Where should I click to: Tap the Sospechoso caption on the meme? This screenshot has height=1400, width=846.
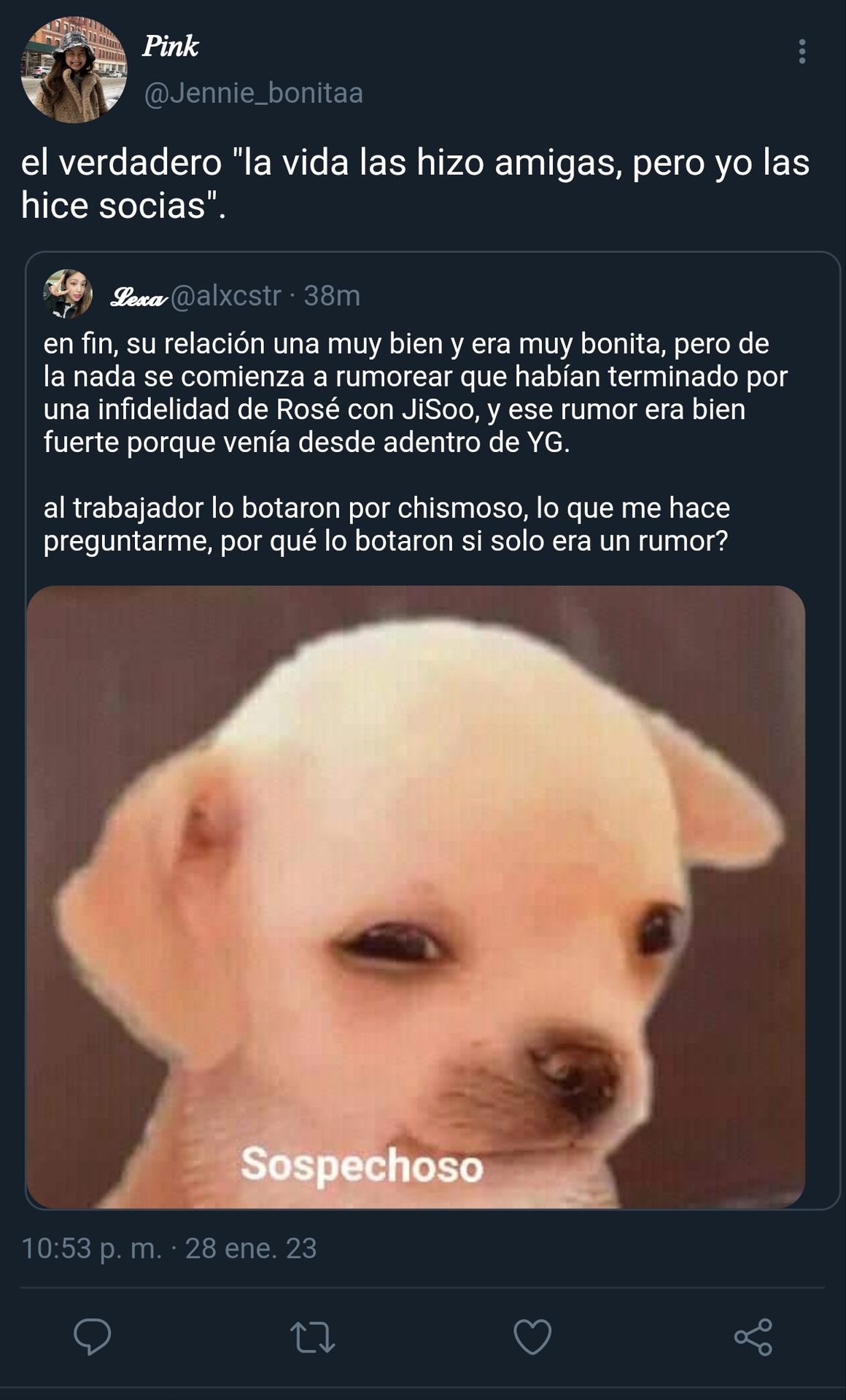pyautogui.click(x=362, y=1165)
